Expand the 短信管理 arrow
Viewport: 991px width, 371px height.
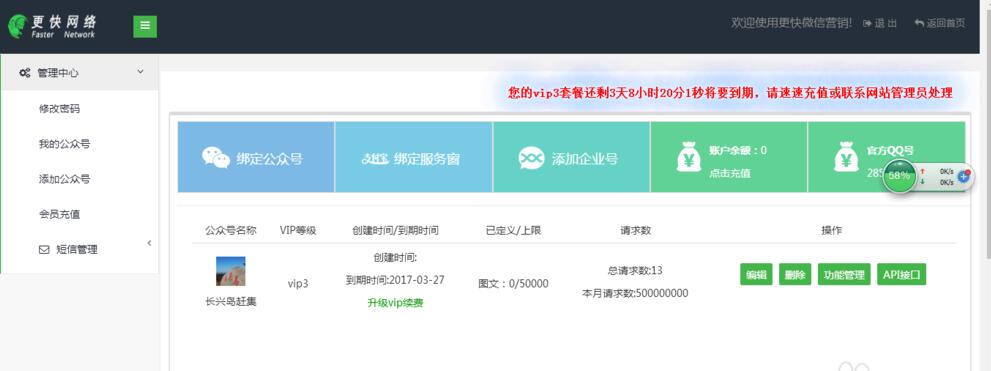pos(149,243)
